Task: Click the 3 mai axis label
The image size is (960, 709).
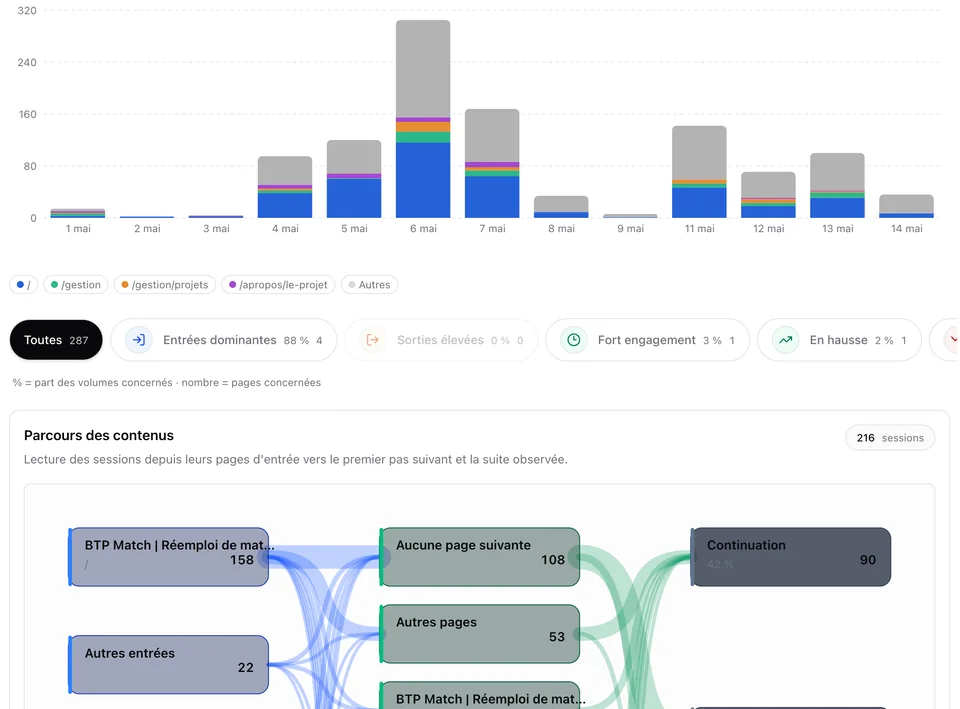Action: [x=216, y=228]
